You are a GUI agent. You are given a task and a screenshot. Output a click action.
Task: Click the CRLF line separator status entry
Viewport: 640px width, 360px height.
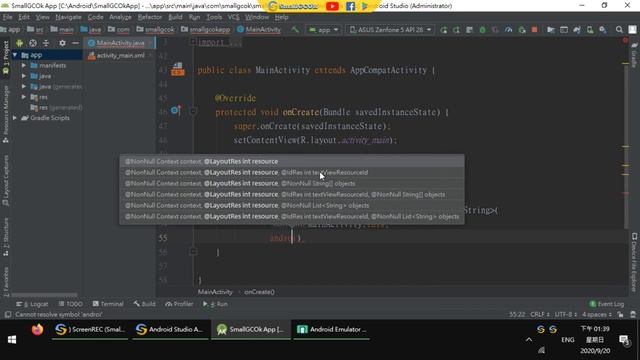tap(540, 315)
